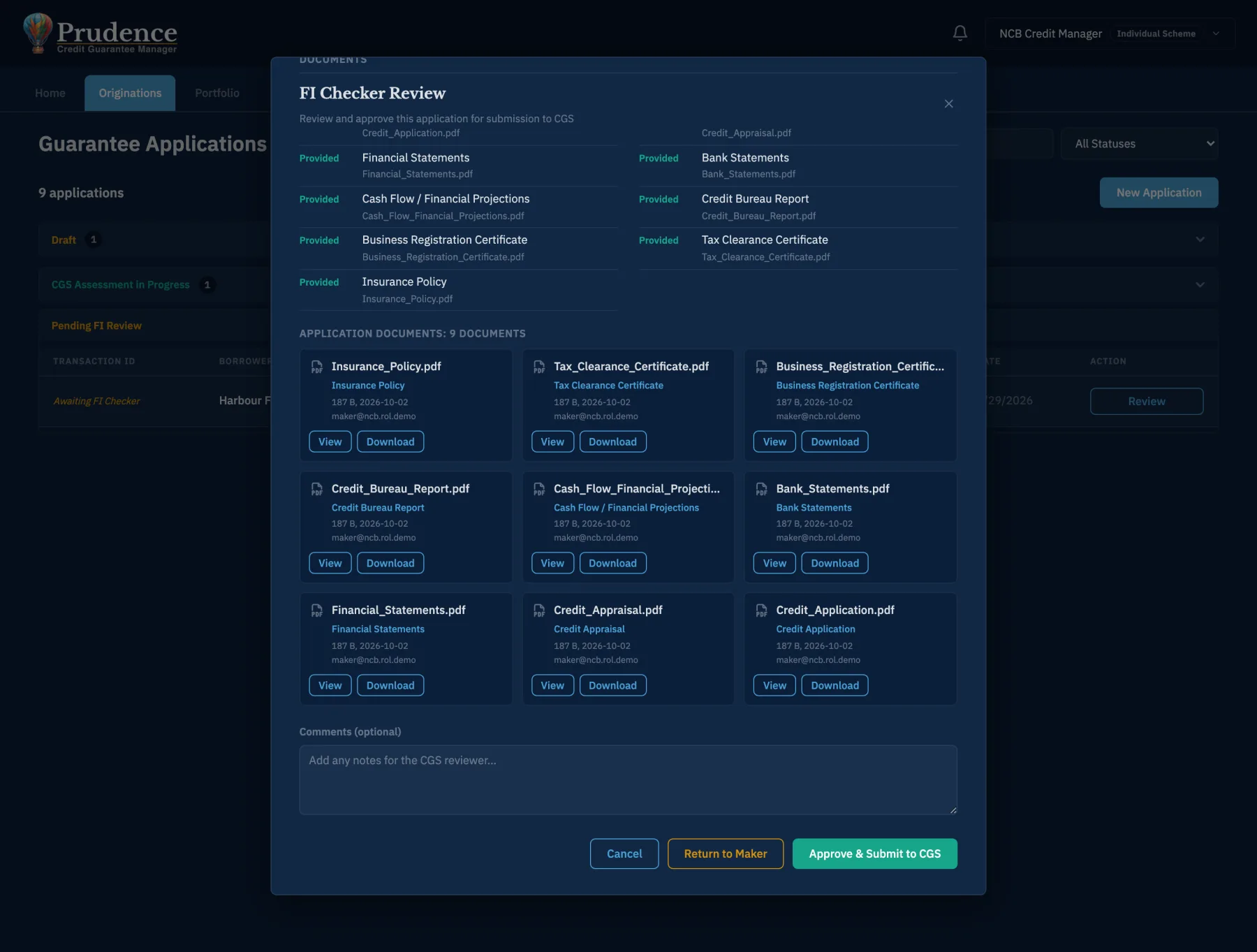Click the notifications bell icon

[960, 33]
